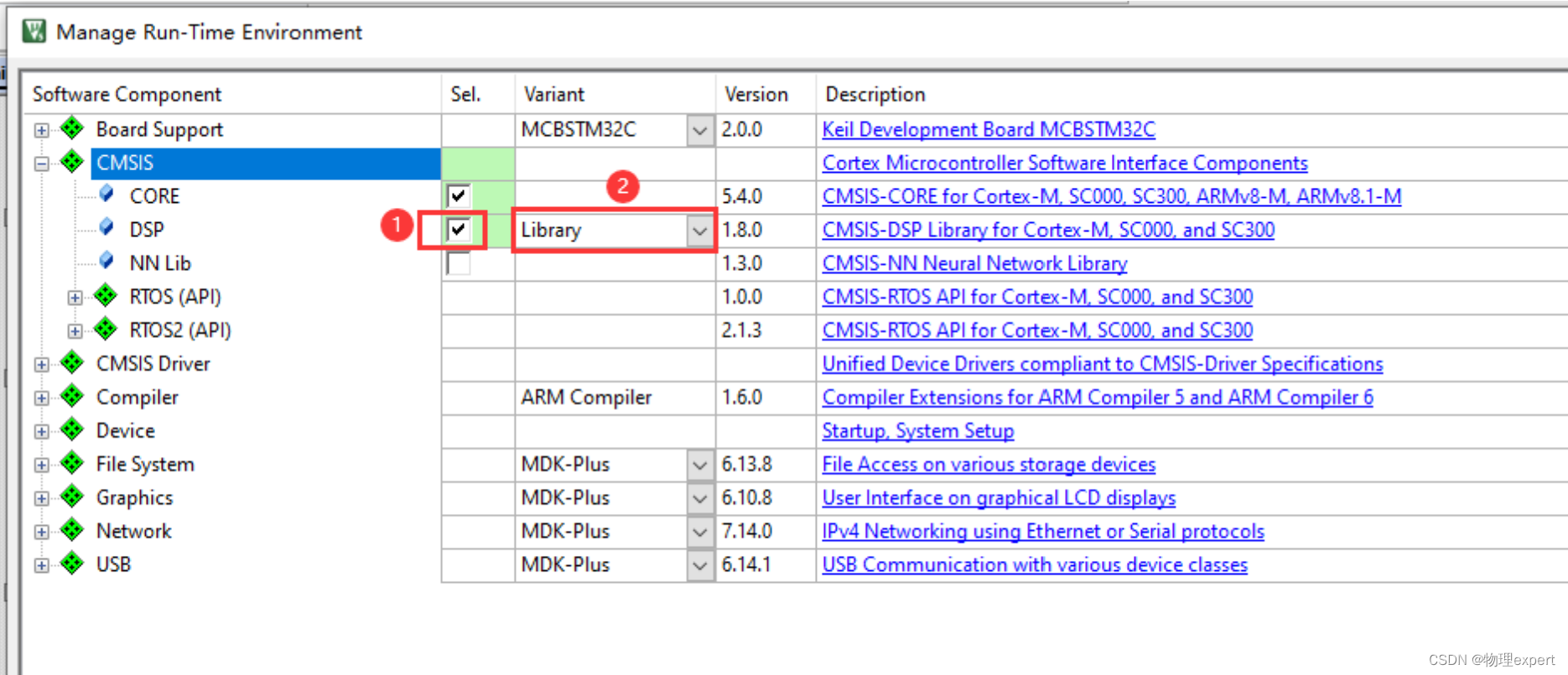Click the ARM Compiler variant cell
The image size is (1568, 675).
pos(615,398)
